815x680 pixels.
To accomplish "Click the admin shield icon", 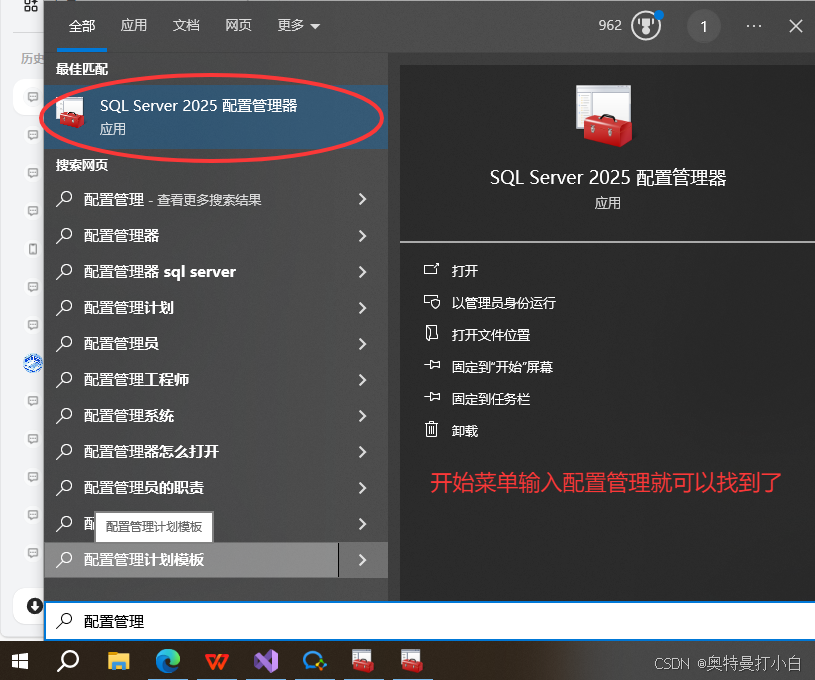I will (x=432, y=302).
